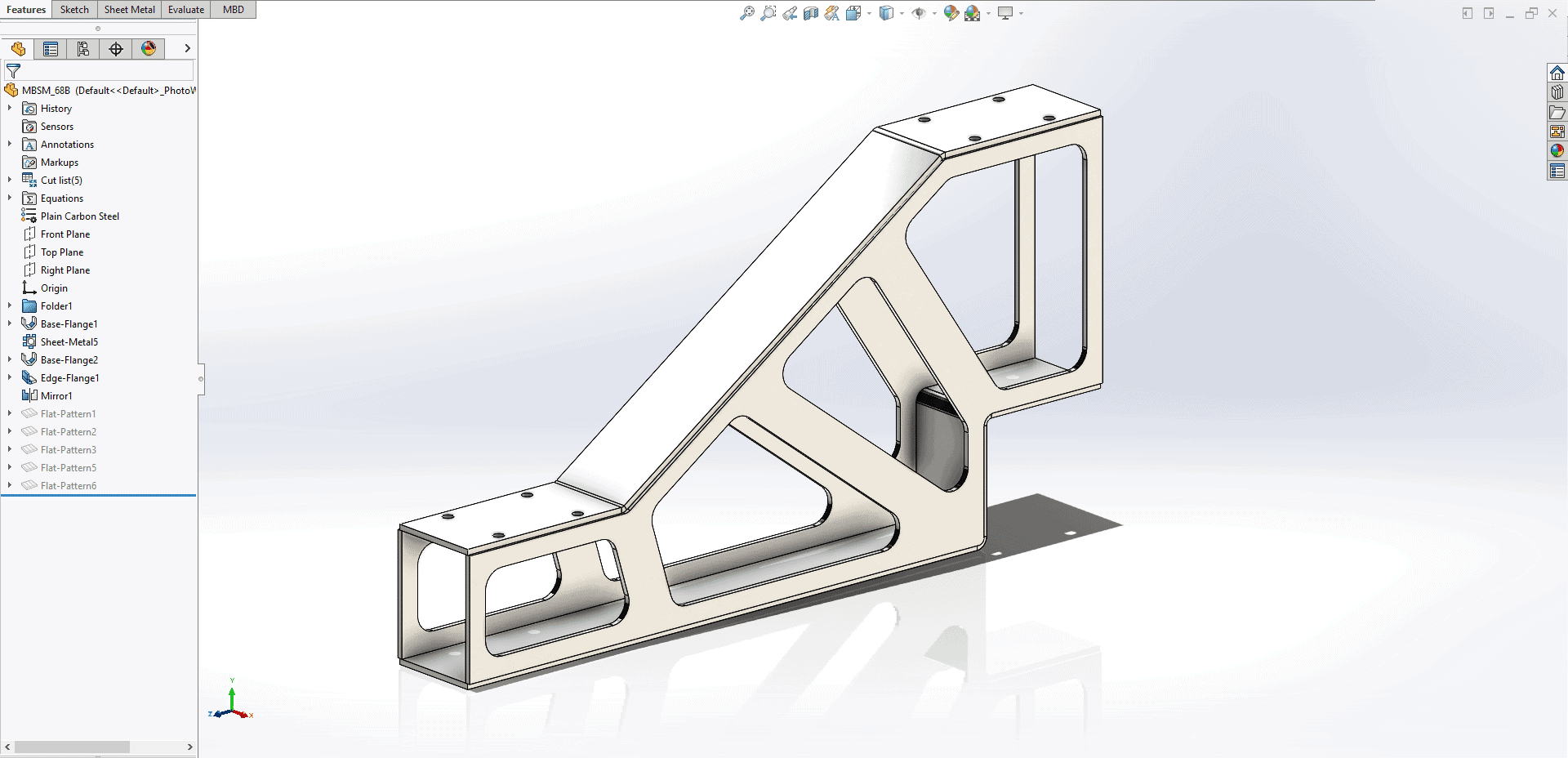This screenshot has height=758, width=1568.
Task: Select the Right Plane
Action: (x=65, y=270)
